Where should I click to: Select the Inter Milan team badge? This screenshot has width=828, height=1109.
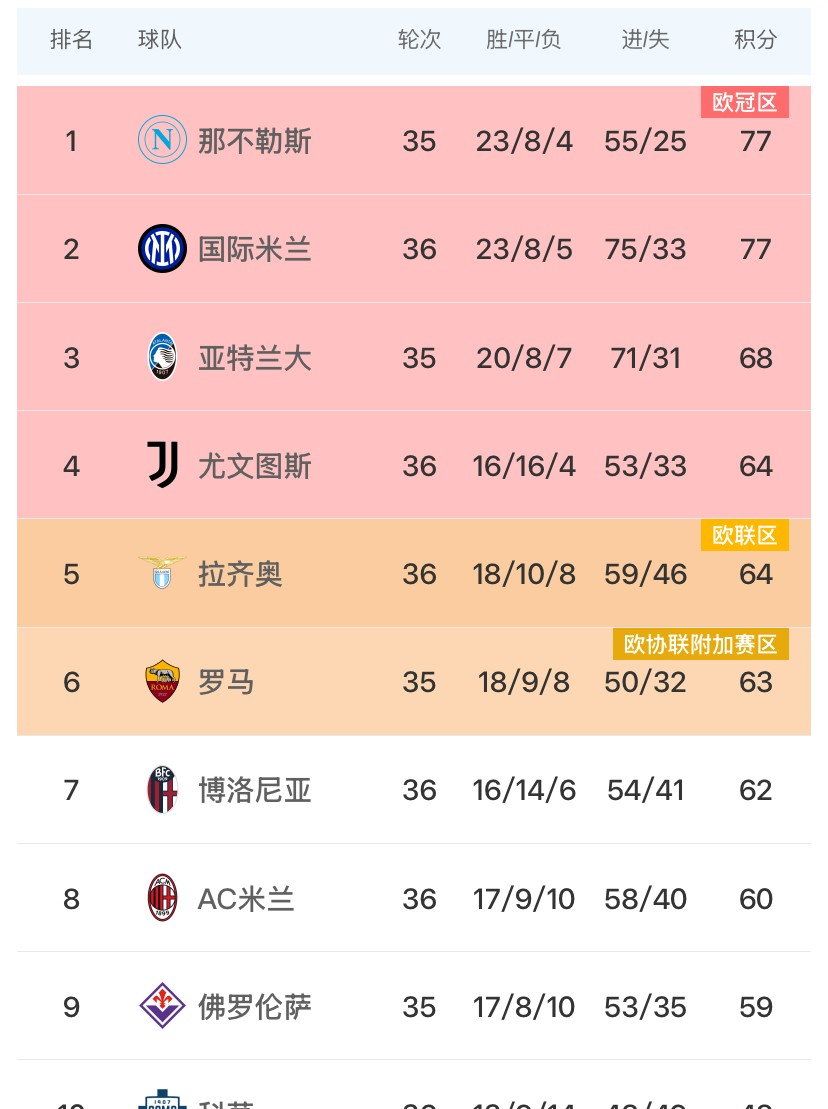(162, 248)
